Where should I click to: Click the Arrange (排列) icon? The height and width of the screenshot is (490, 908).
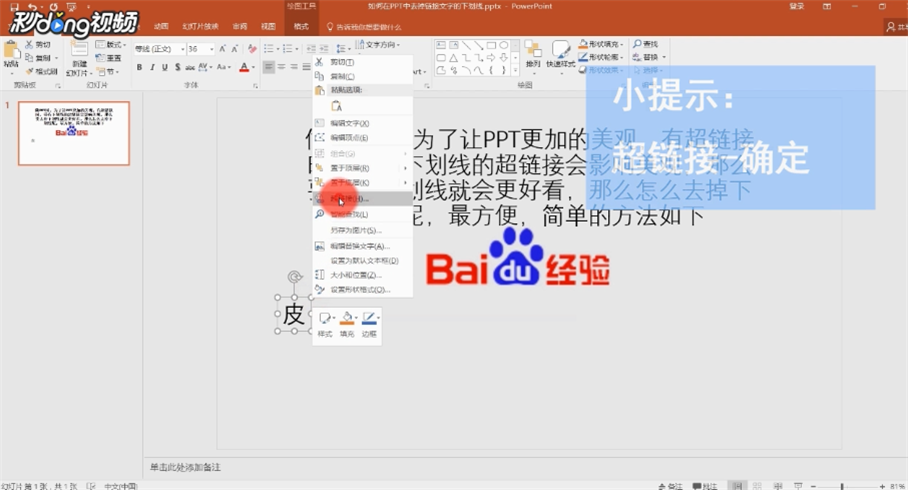533,50
